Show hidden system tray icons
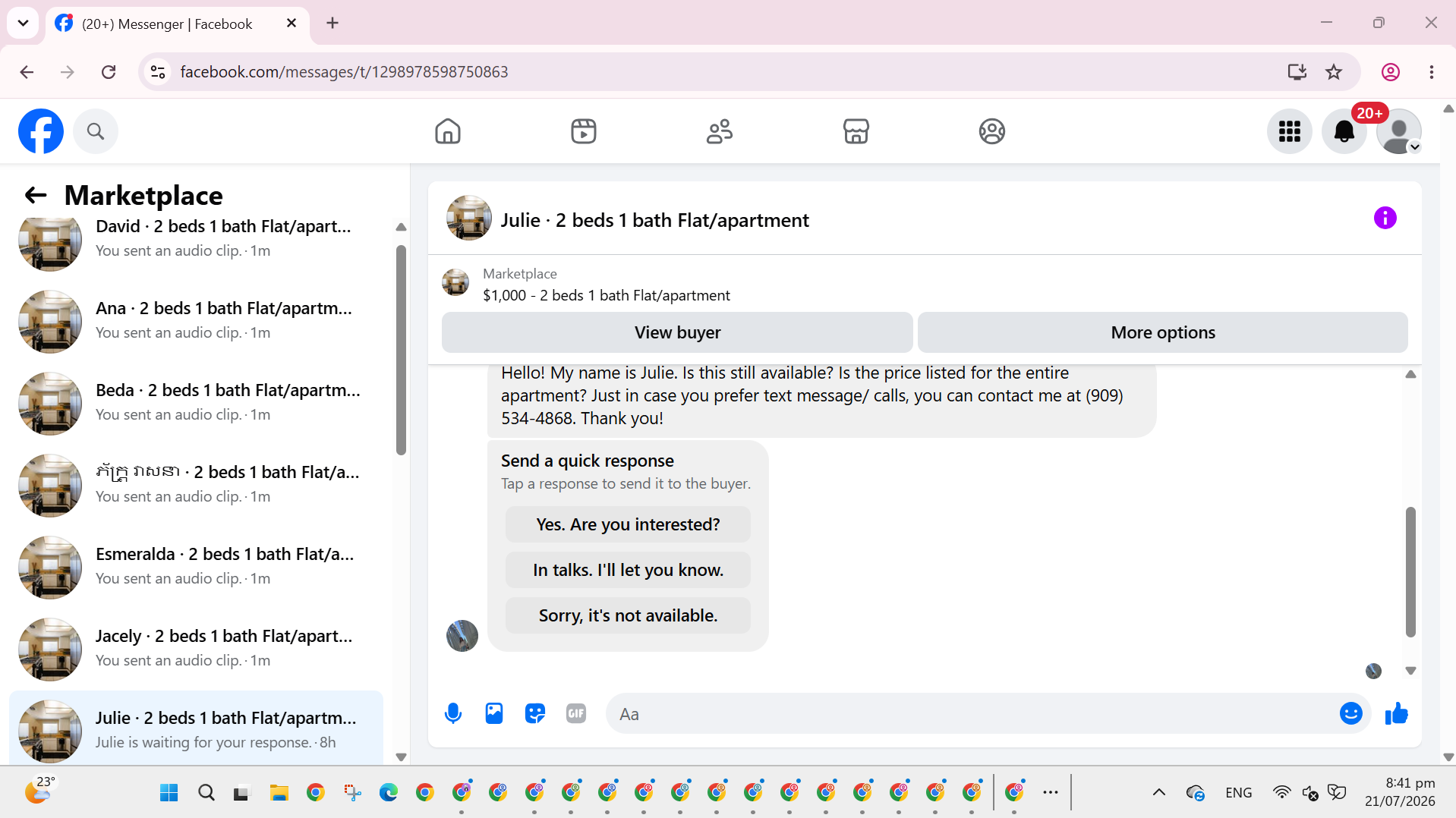Screen dimensions: 1456x818 [1159, 793]
